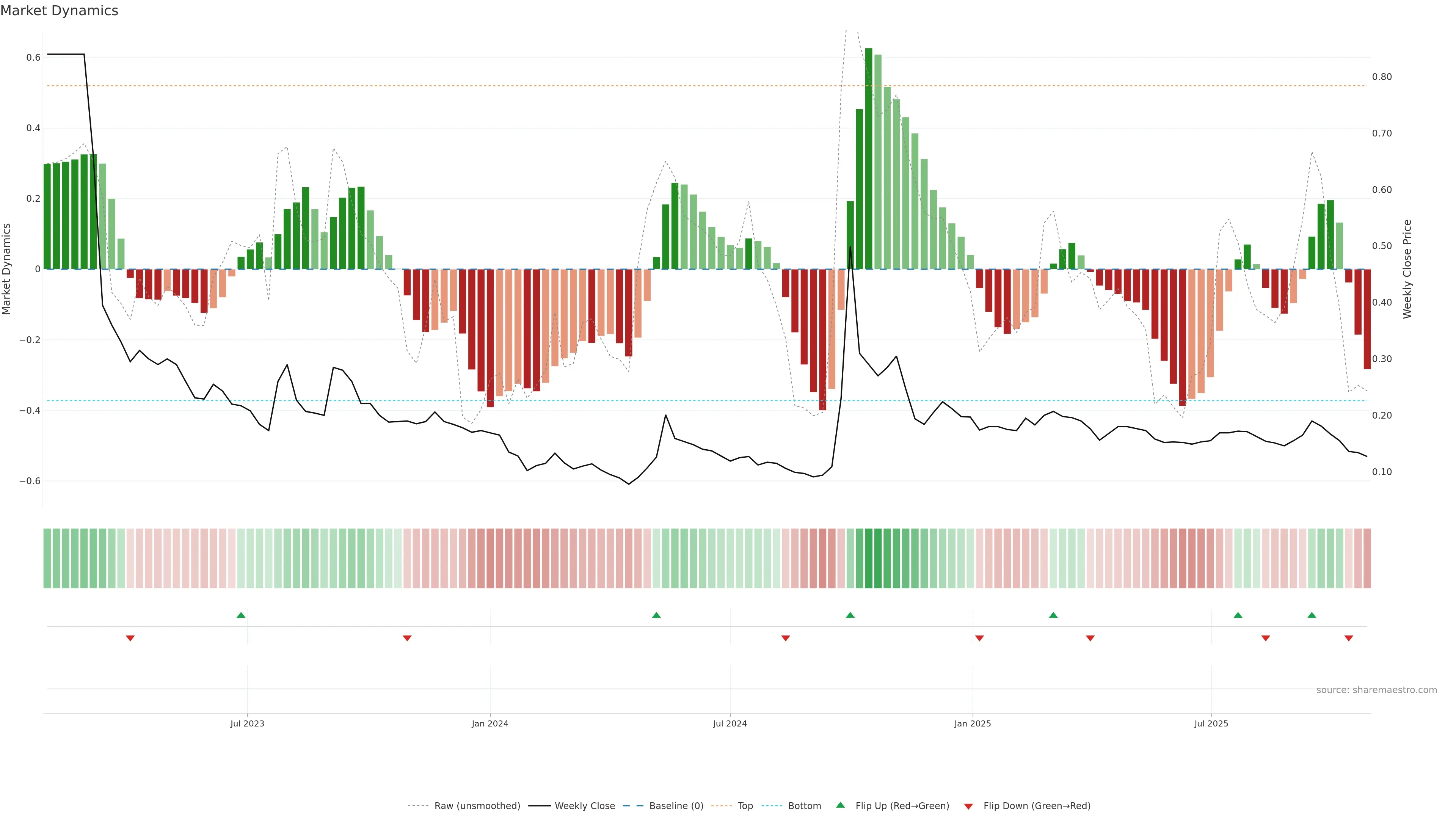Toggle the Baseline (0) legend entry
The width and height of the screenshot is (1456, 819).
pos(676,805)
